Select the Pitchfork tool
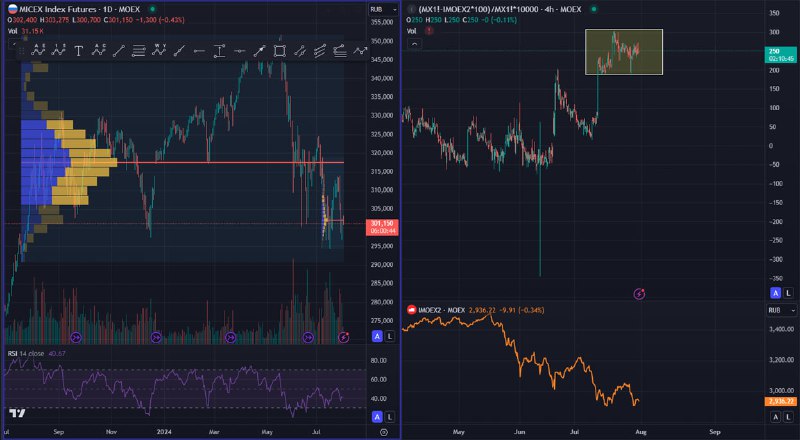 320,51
